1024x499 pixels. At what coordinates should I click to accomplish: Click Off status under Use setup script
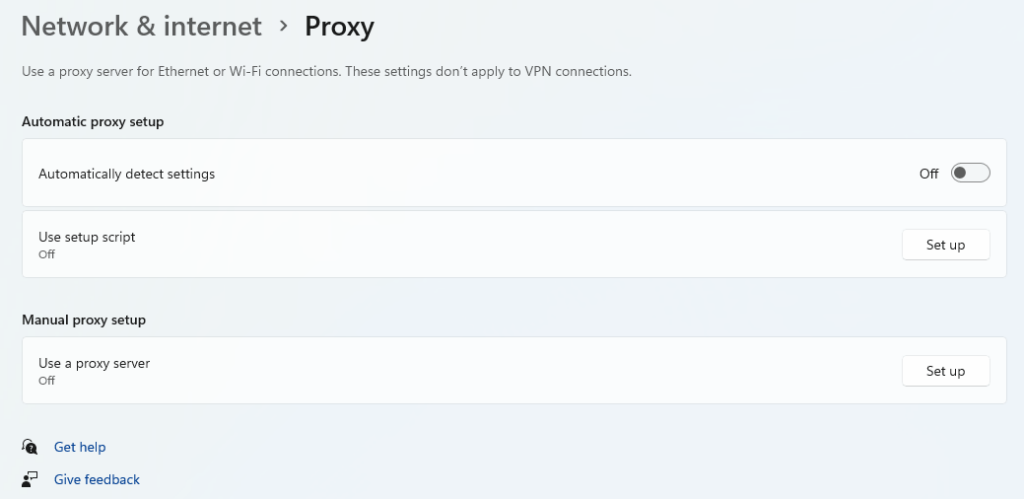coord(46,255)
